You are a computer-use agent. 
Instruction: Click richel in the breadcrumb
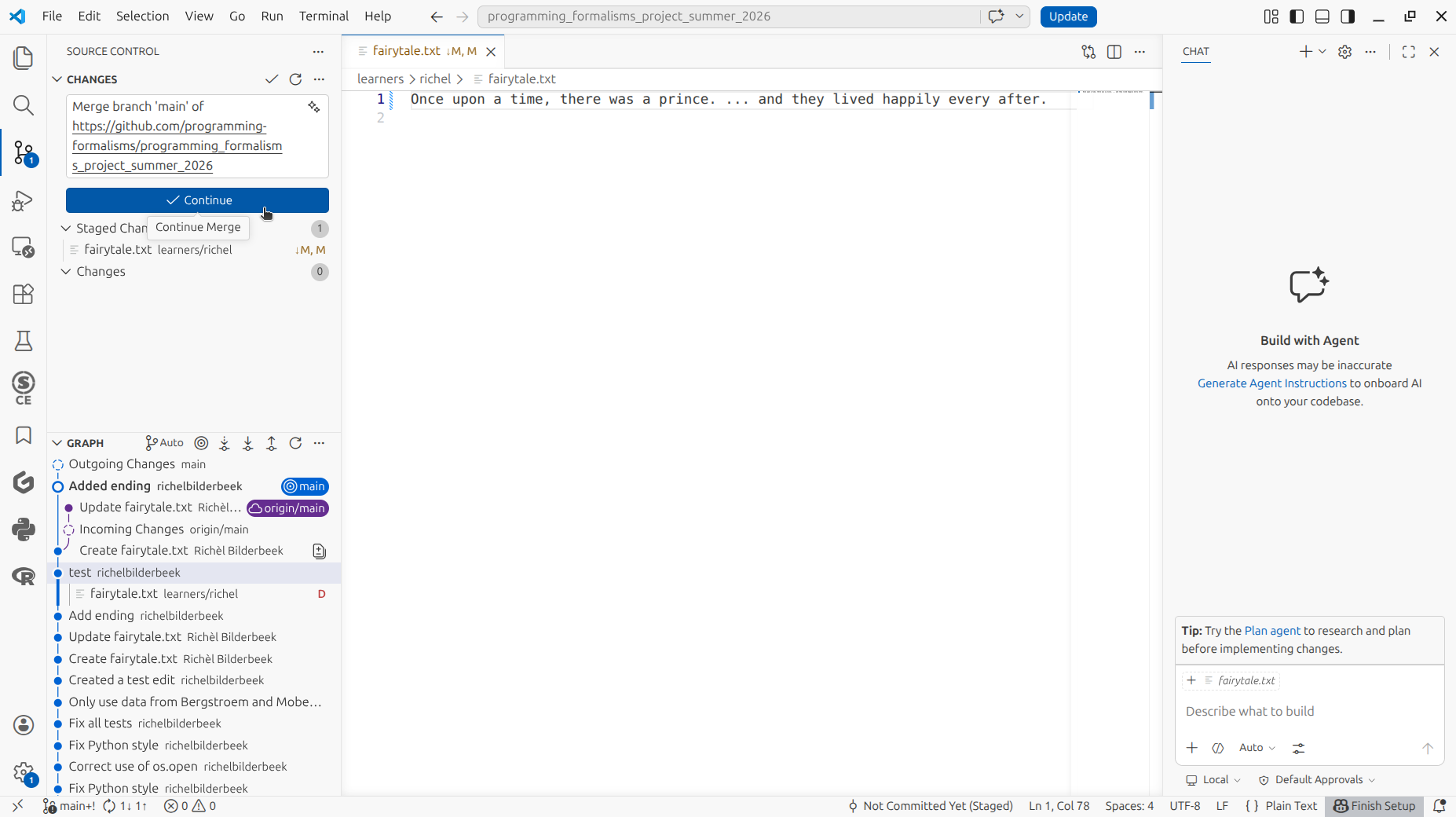point(435,79)
